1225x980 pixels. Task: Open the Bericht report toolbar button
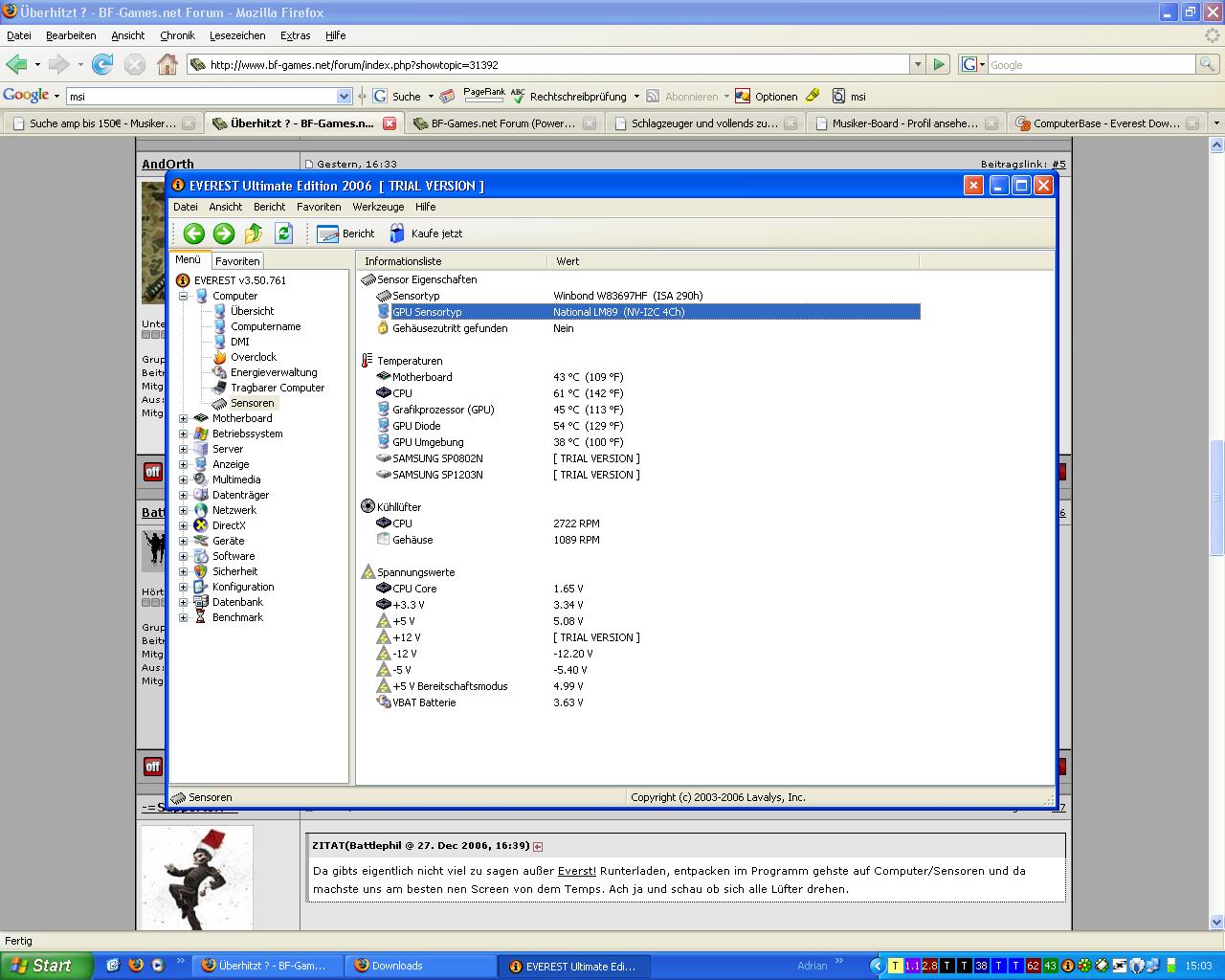point(345,234)
